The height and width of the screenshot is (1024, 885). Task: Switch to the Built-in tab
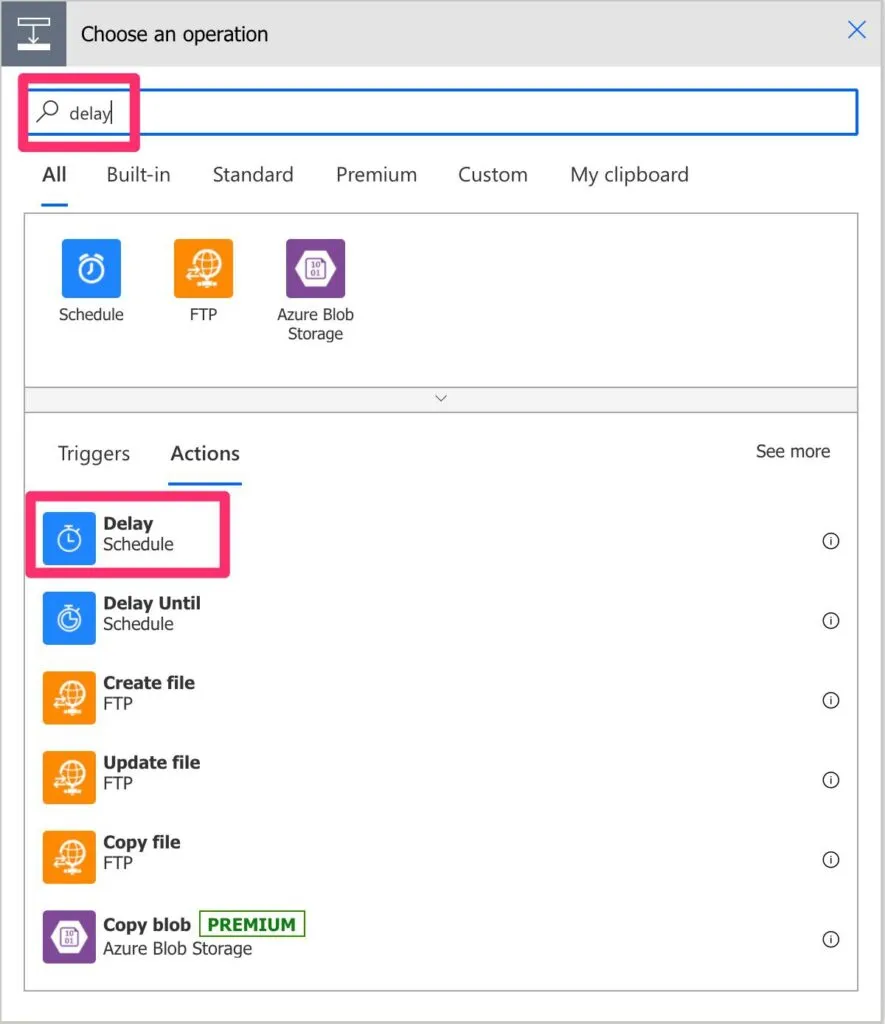pyautogui.click(x=138, y=175)
